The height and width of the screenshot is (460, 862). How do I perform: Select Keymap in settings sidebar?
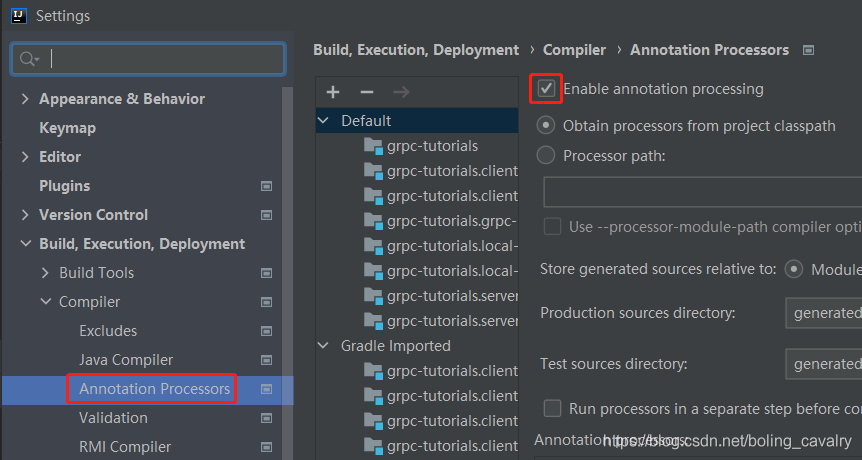point(67,128)
